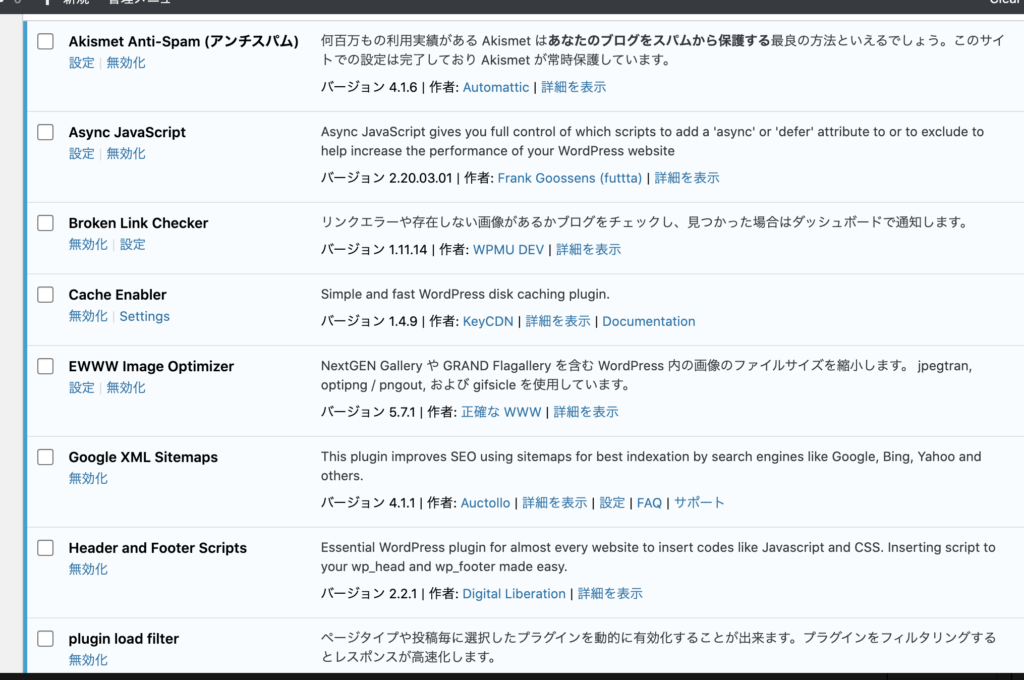
Task: Click the バージョン 1.4.9 version text
Action: point(369,321)
